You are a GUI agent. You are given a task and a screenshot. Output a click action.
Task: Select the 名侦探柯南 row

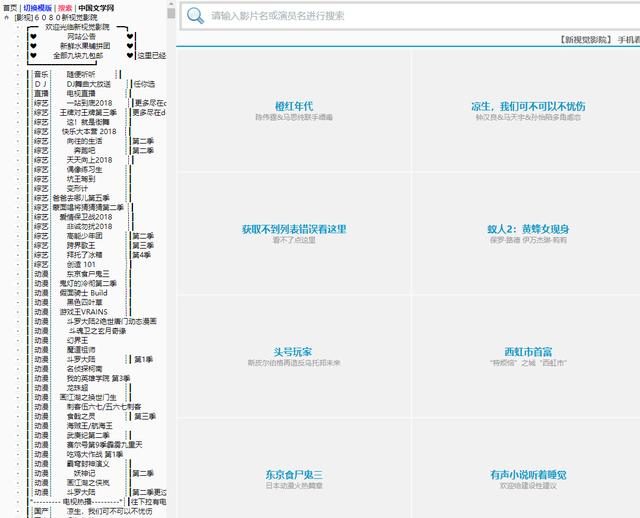click(x=84, y=369)
